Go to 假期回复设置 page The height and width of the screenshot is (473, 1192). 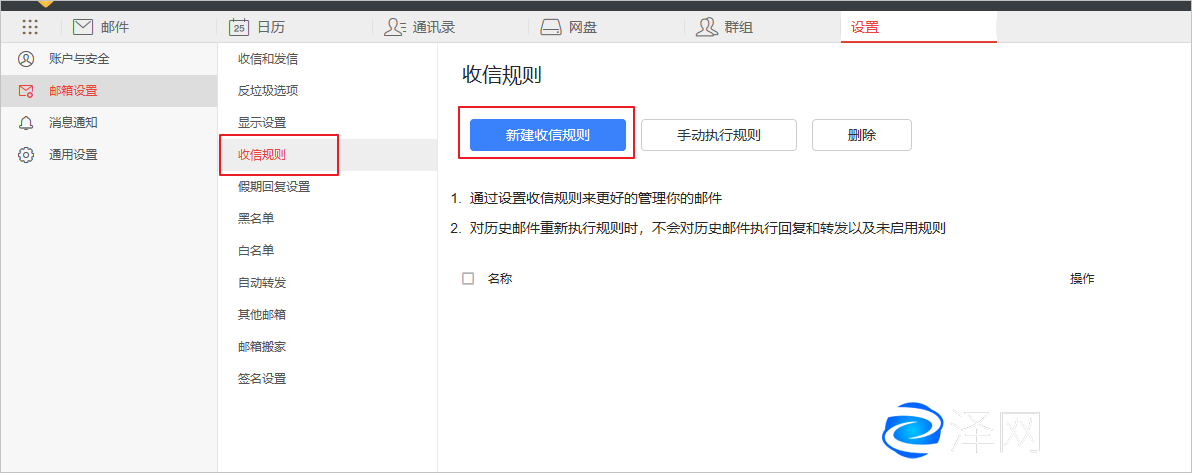coord(274,187)
